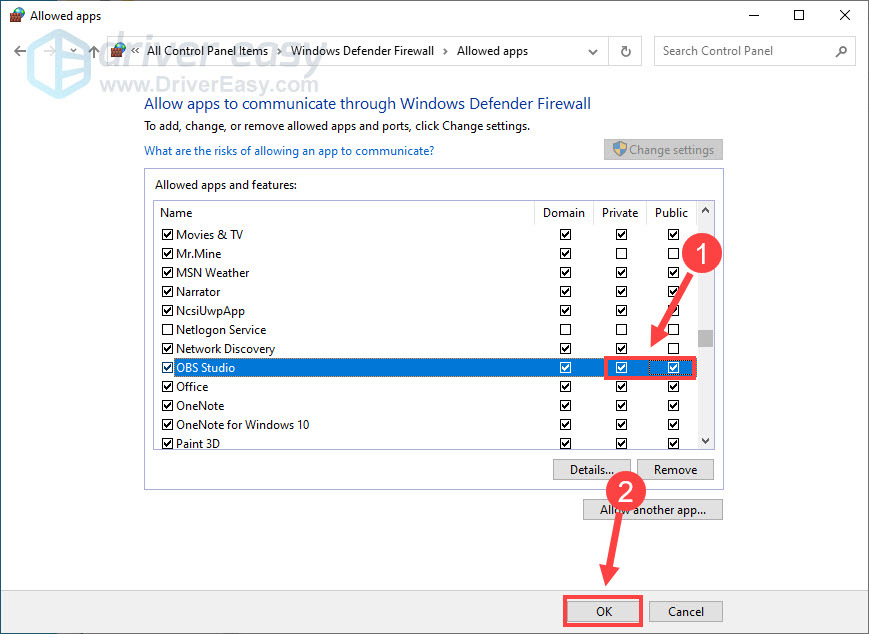Image resolution: width=869 pixels, height=634 pixels.
Task: Click Allow another app button
Action: click(x=653, y=510)
